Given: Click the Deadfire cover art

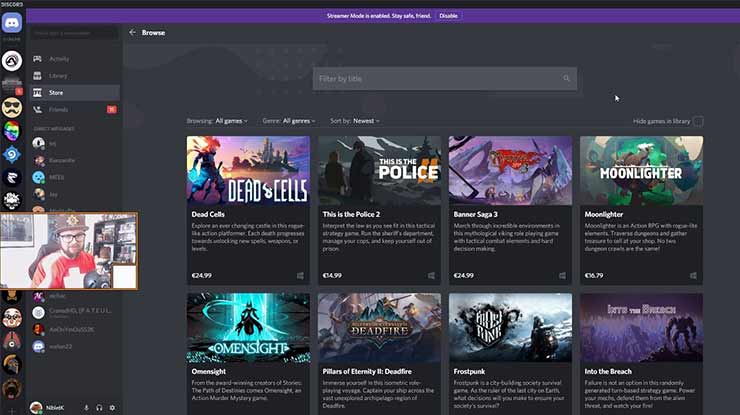Looking at the screenshot, I should point(379,328).
